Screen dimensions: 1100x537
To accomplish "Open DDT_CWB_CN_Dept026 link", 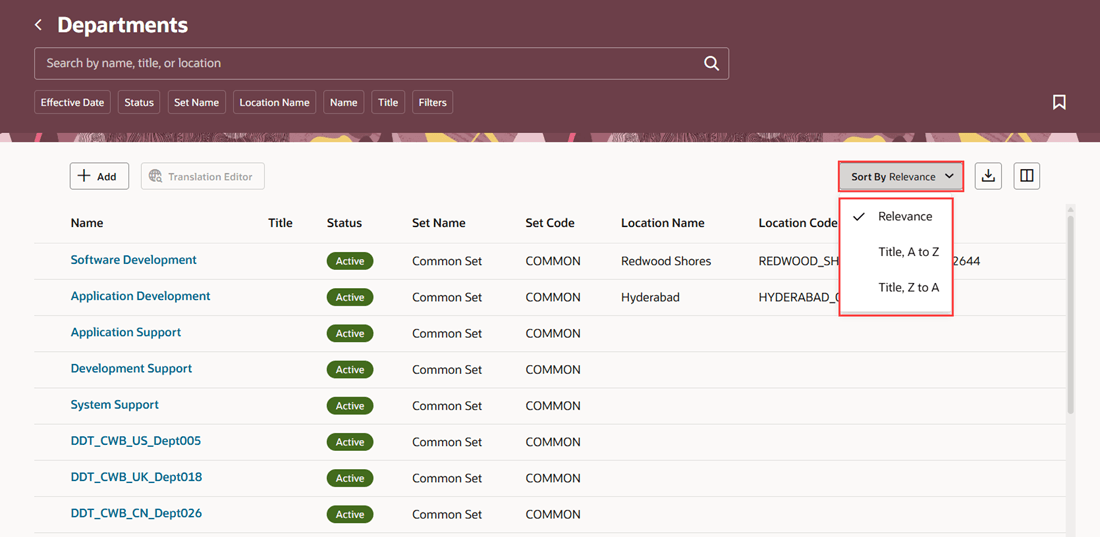I will pos(136,513).
